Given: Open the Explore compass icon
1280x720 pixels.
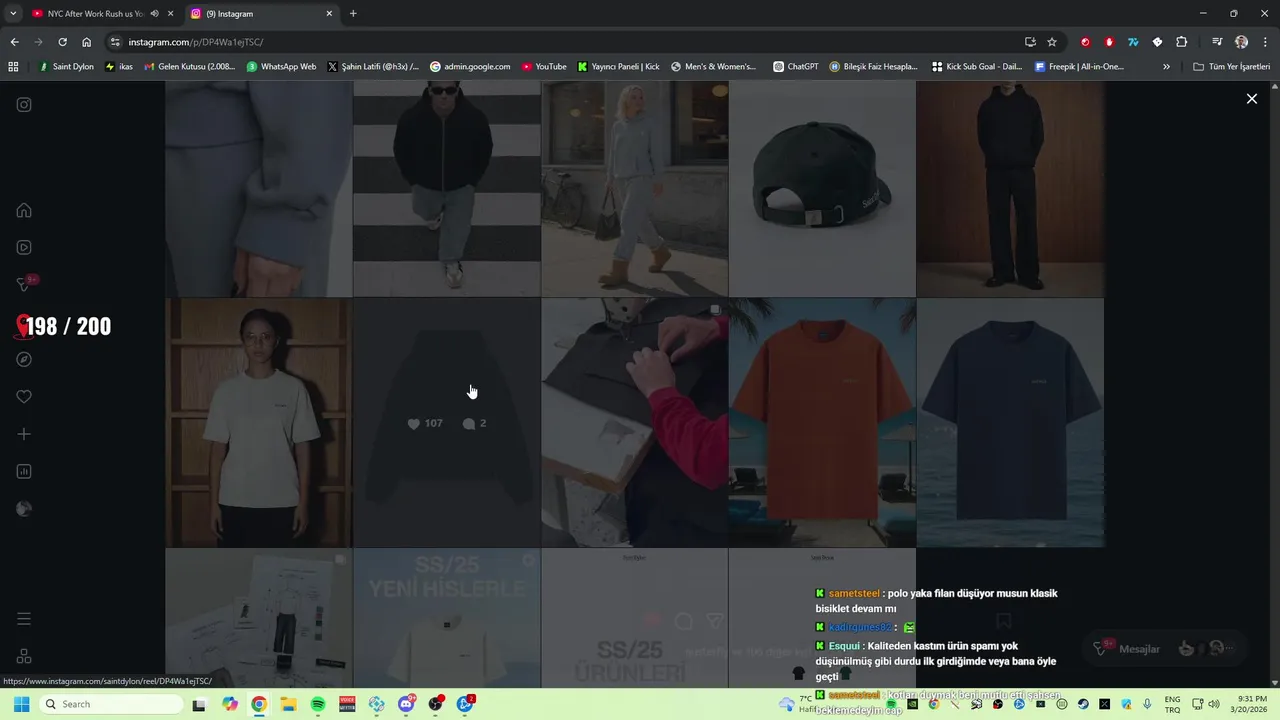Looking at the screenshot, I should click(24, 359).
